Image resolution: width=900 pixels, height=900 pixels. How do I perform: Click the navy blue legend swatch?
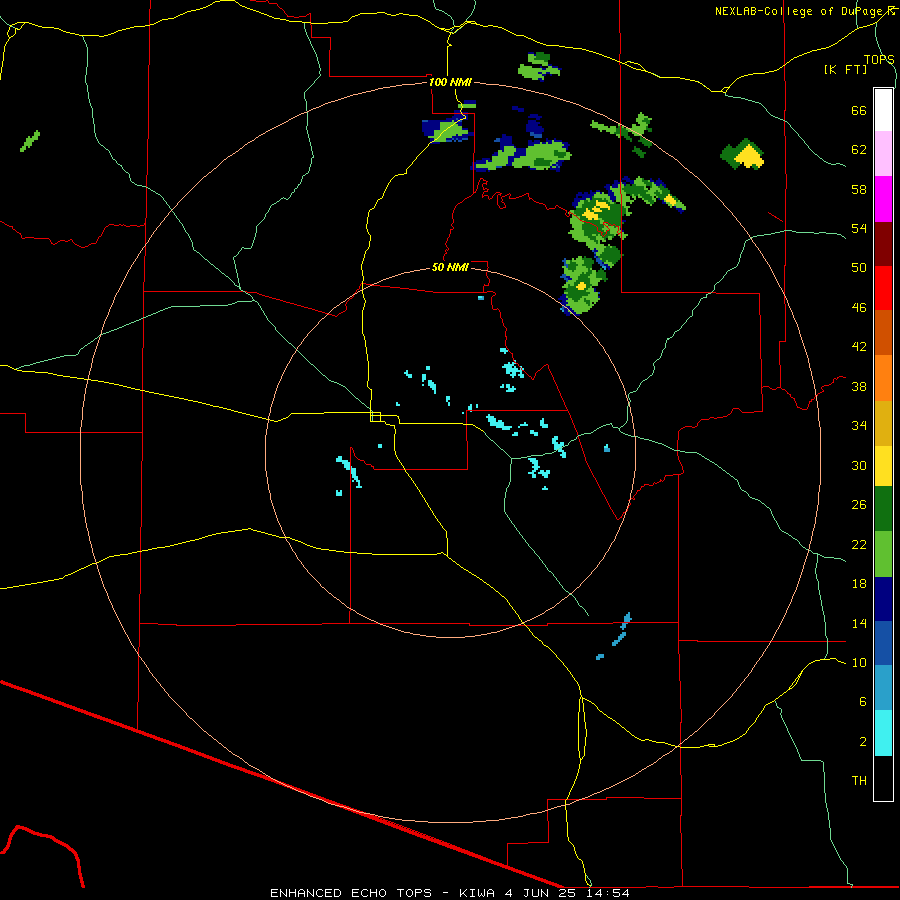point(883,599)
